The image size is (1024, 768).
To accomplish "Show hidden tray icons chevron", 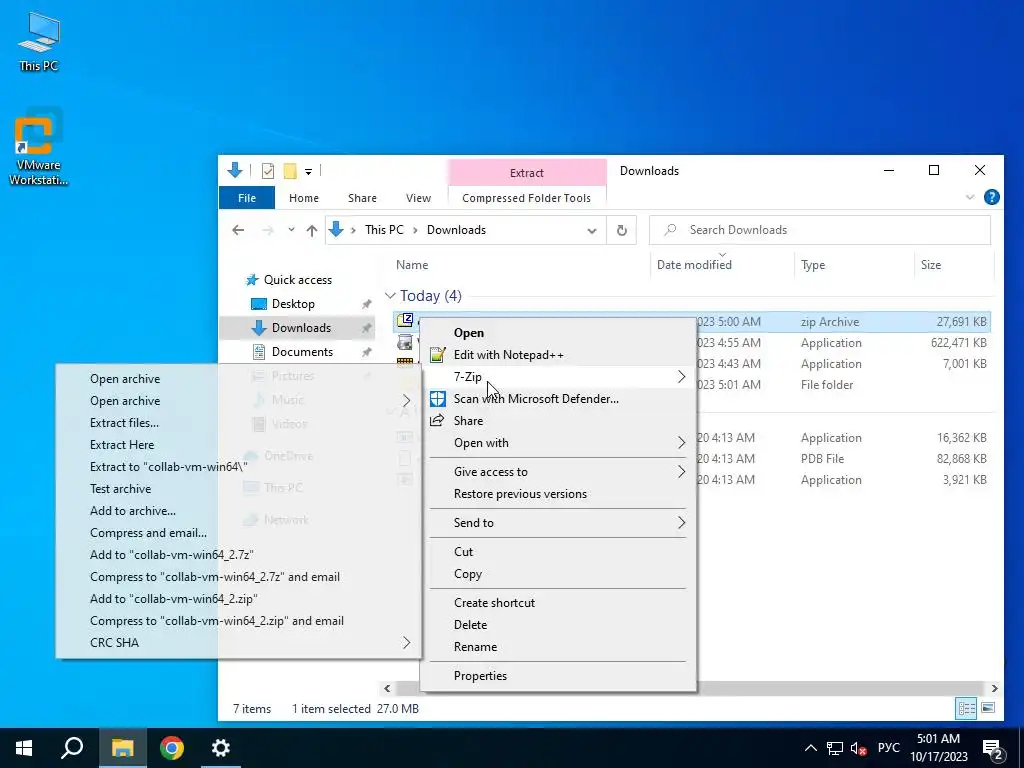I will [810, 748].
